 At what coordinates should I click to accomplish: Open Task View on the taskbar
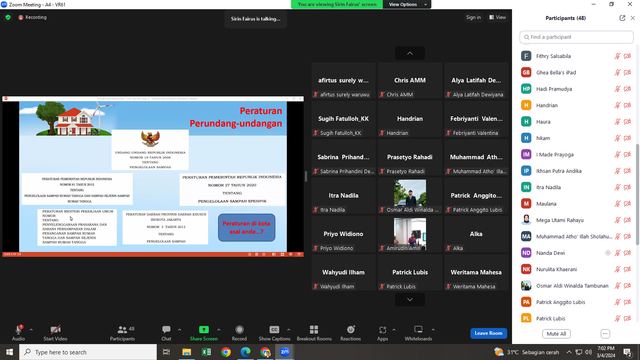[x=166, y=352]
